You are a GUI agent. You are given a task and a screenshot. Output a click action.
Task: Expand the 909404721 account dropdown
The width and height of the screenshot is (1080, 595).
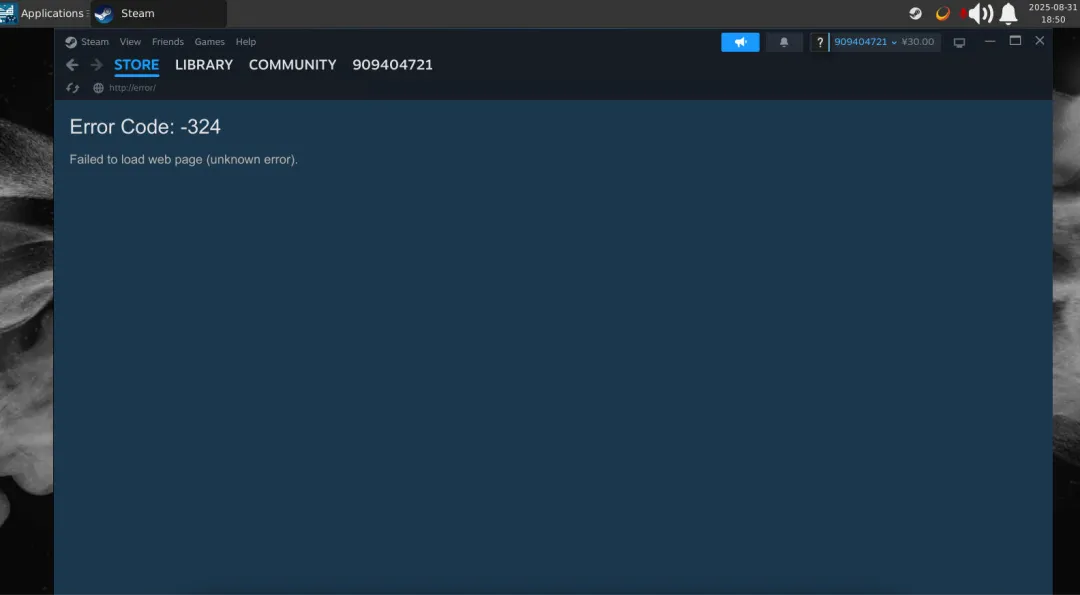pos(865,42)
